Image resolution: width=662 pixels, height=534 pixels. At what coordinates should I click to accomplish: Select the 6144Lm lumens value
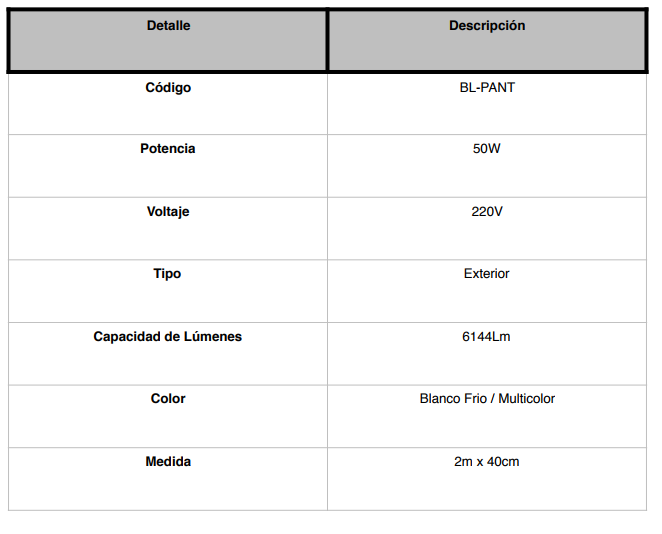[x=486, y=336]
